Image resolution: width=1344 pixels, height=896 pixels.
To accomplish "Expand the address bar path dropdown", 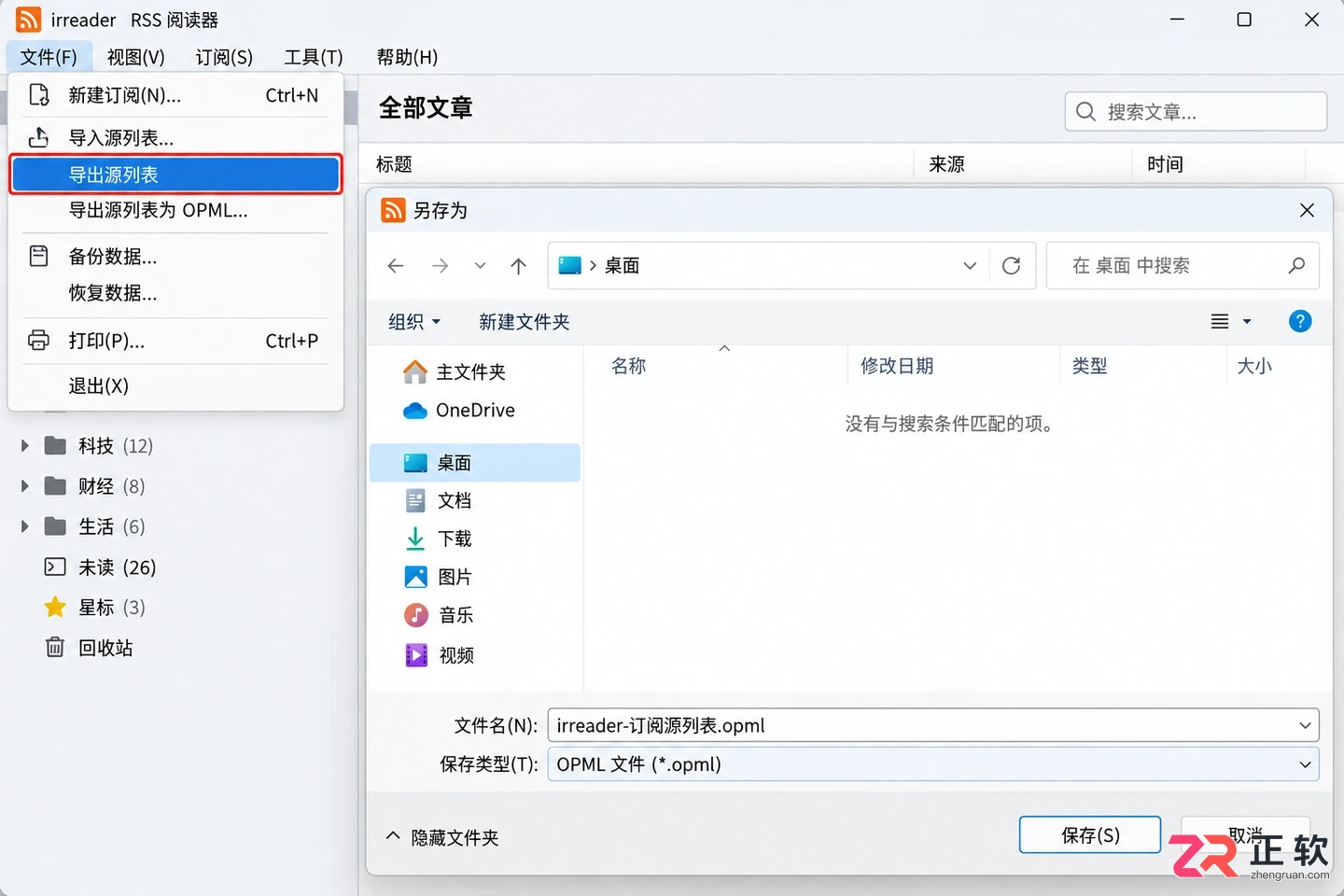I will [970, 266].
